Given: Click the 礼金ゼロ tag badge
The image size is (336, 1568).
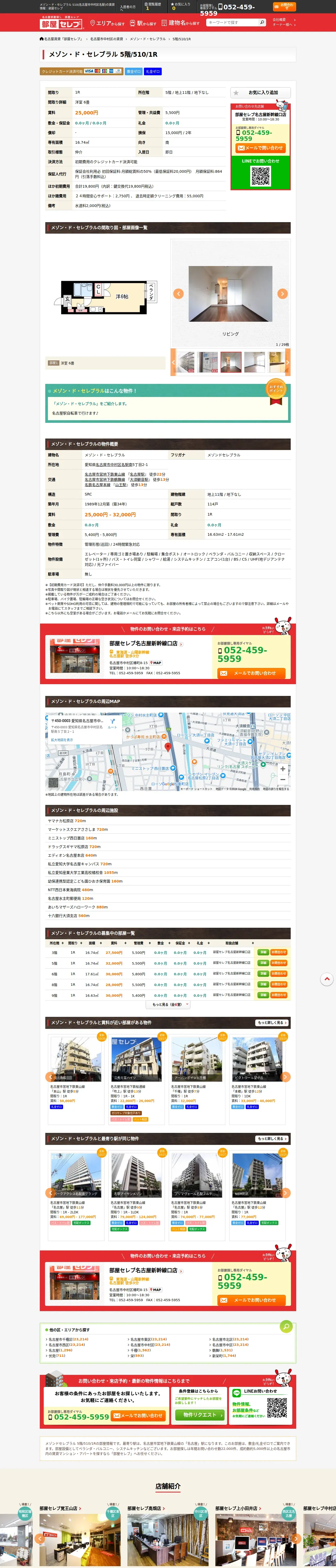Looking at the screenshot, I should tap(153, 71).
